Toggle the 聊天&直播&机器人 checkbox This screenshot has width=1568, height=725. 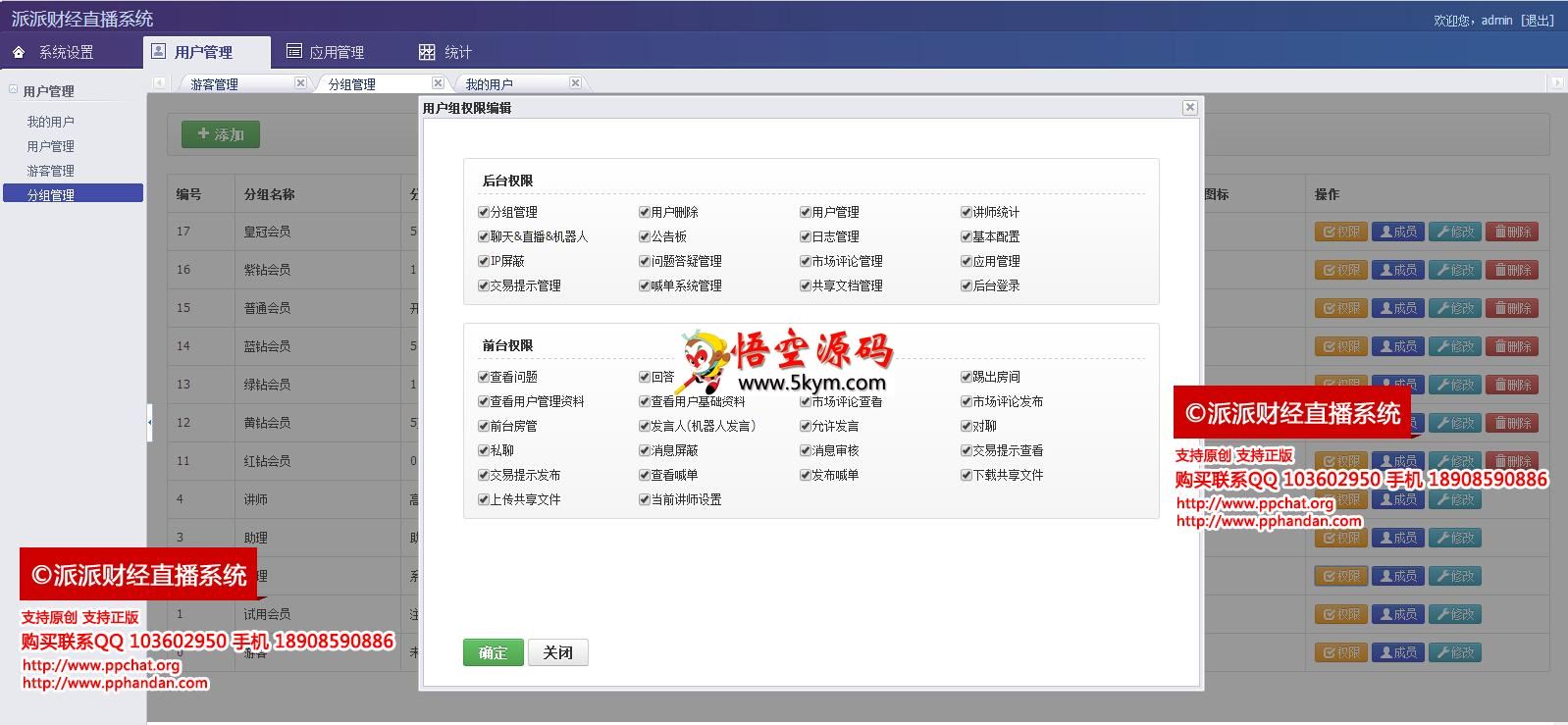[483, 236]
